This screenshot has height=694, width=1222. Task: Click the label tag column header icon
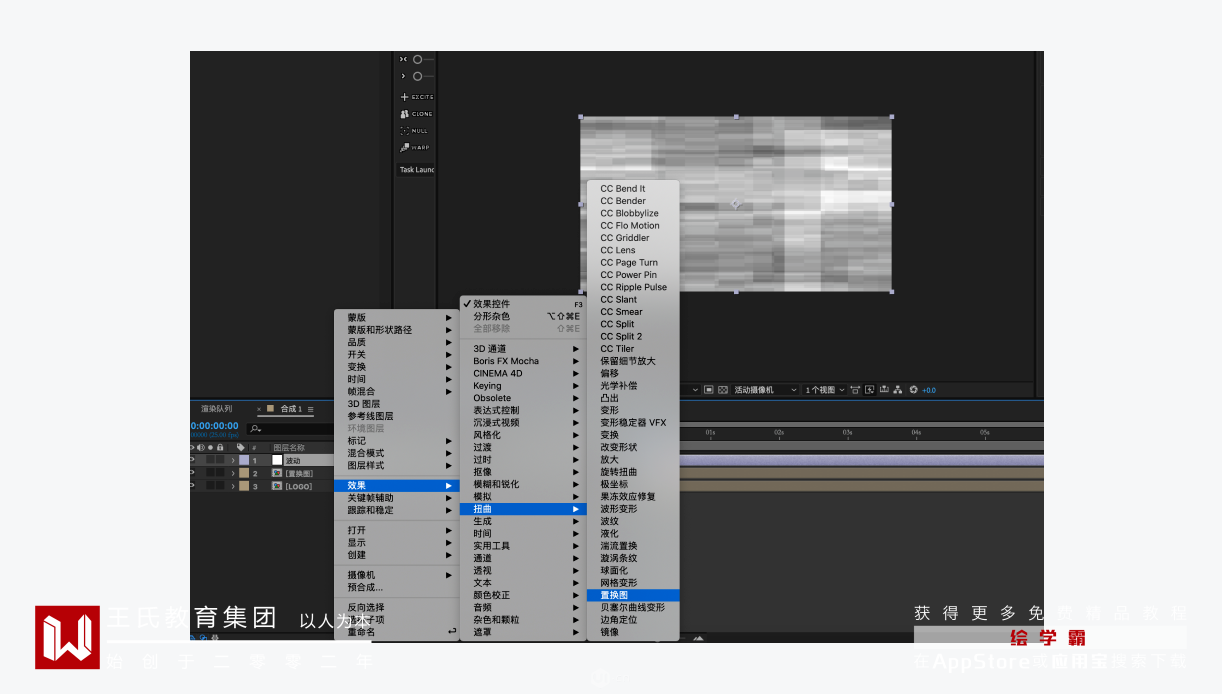pos(241,447)
